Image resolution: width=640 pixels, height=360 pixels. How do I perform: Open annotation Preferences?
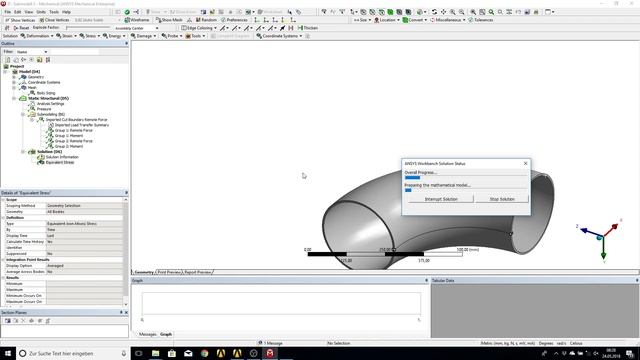[x=234, y=20]
